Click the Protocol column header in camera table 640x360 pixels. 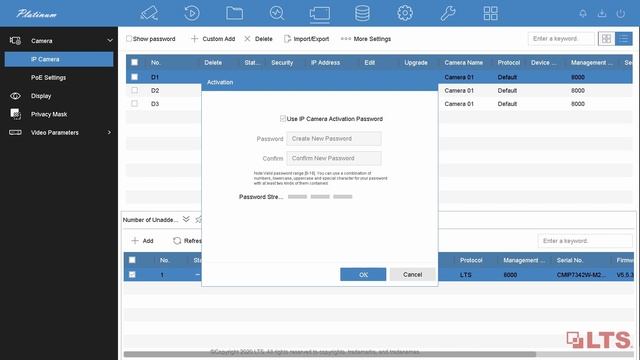[509, 62]
